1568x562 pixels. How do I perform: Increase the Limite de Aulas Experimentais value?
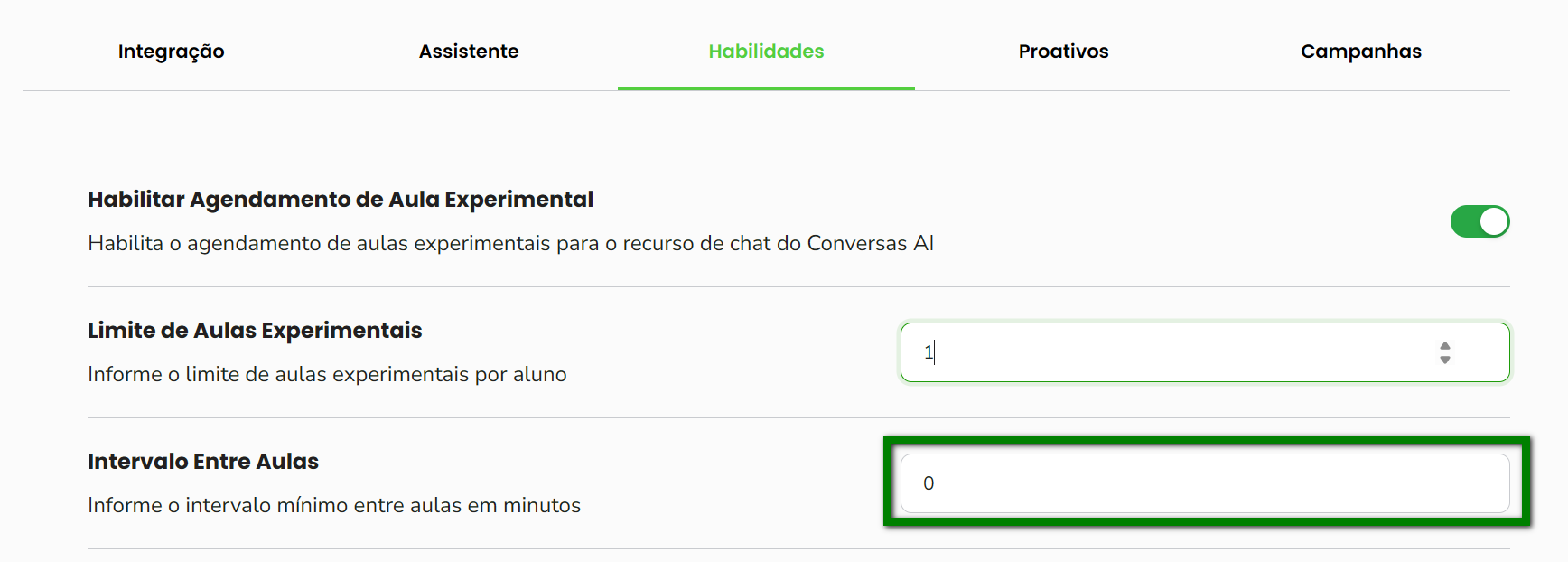pyautogui.click(x=1445, y=346)
